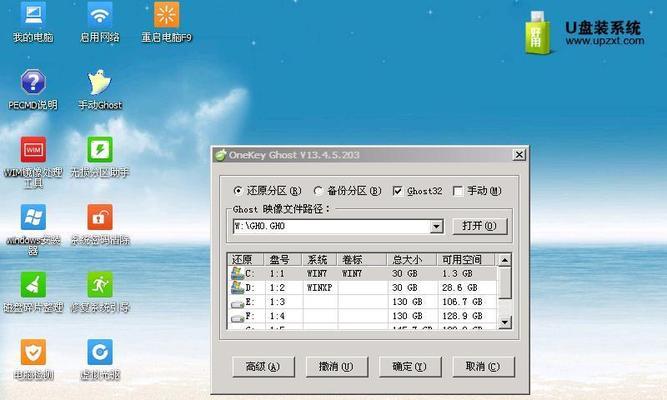
Task: Open the PECMD说明 help icon
Action: tap(33, 83)
